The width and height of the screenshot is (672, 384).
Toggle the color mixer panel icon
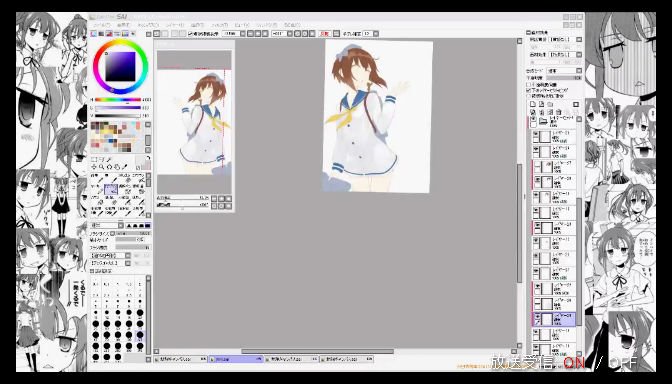[x=117, y=34]
